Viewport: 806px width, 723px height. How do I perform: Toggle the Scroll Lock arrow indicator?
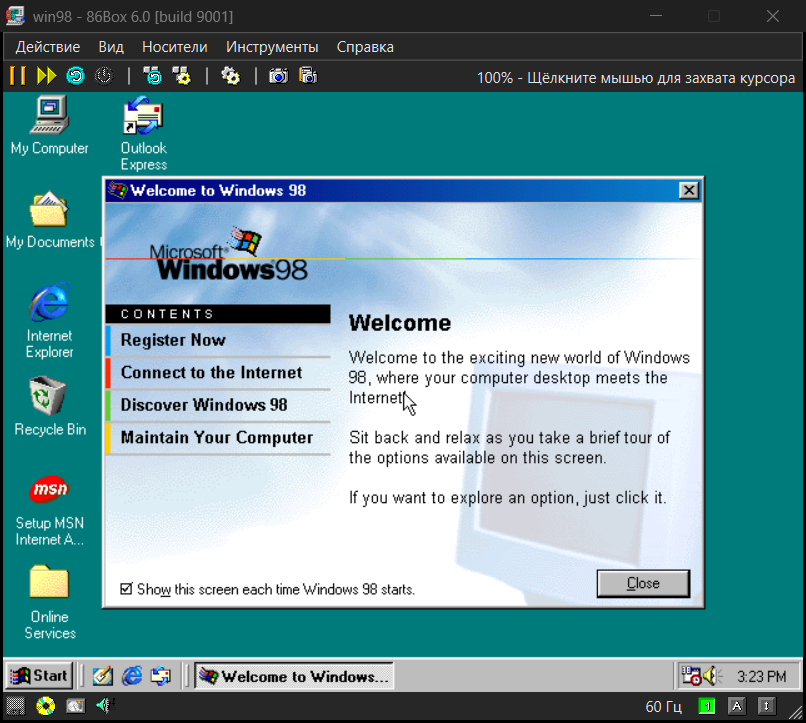pyautogui.click(x=766, y=707)
